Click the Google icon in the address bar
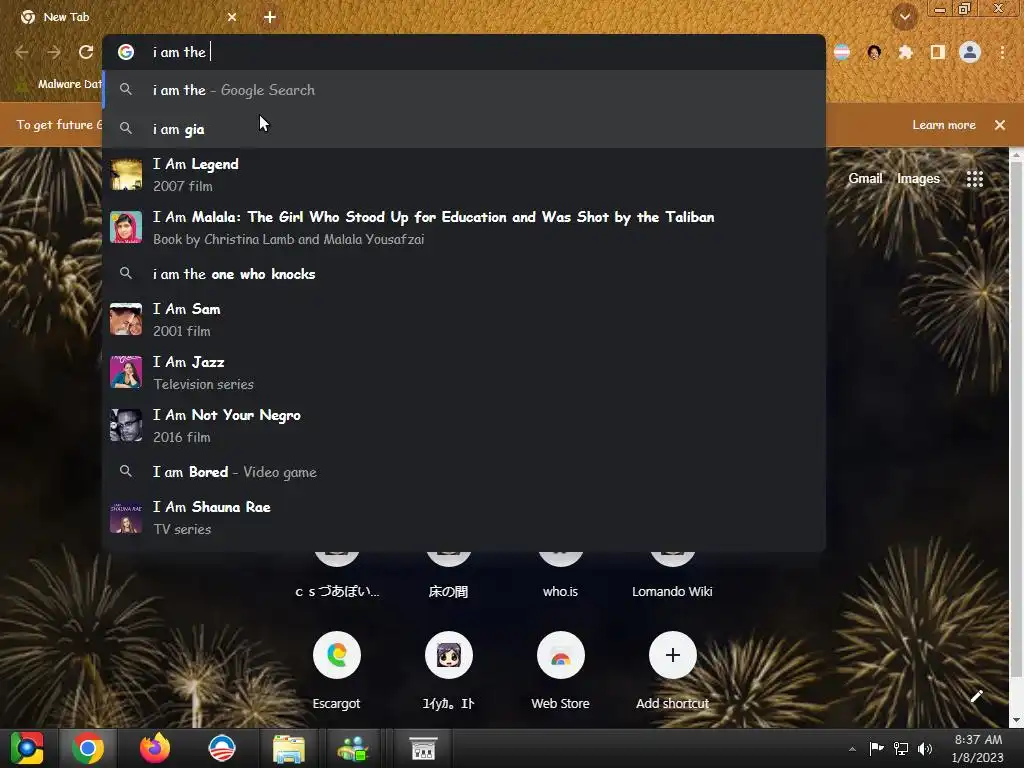This screenshot has width=1024, height=768. [x=126, y=52]
